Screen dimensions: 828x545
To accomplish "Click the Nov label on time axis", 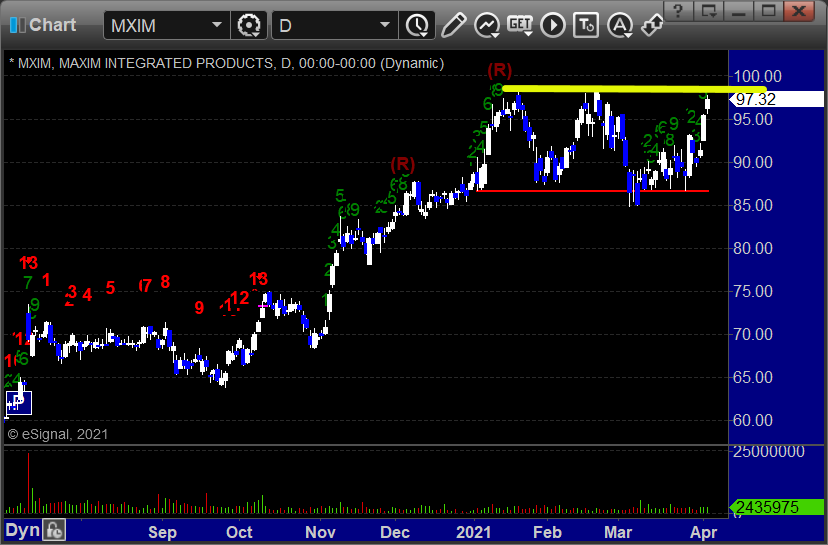I will (x=321, y=532).
